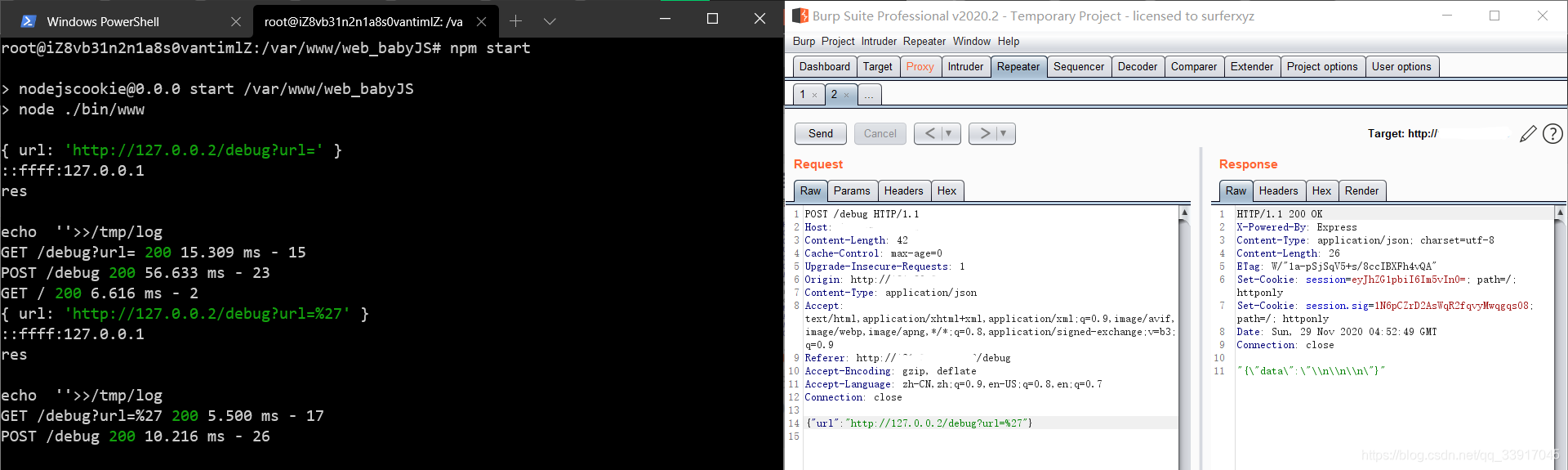This screenshot has width=1568, height=470.
Task: Select the Request Hex tab
Action: 947,190
